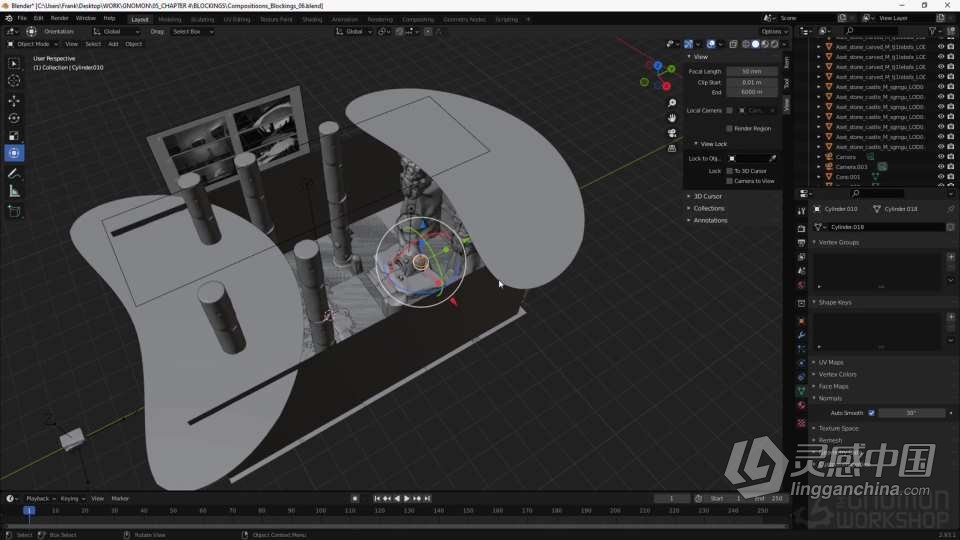Uncheck the Auto Smooth checkbox
The image size is (960, 540).
pos(871,413)
